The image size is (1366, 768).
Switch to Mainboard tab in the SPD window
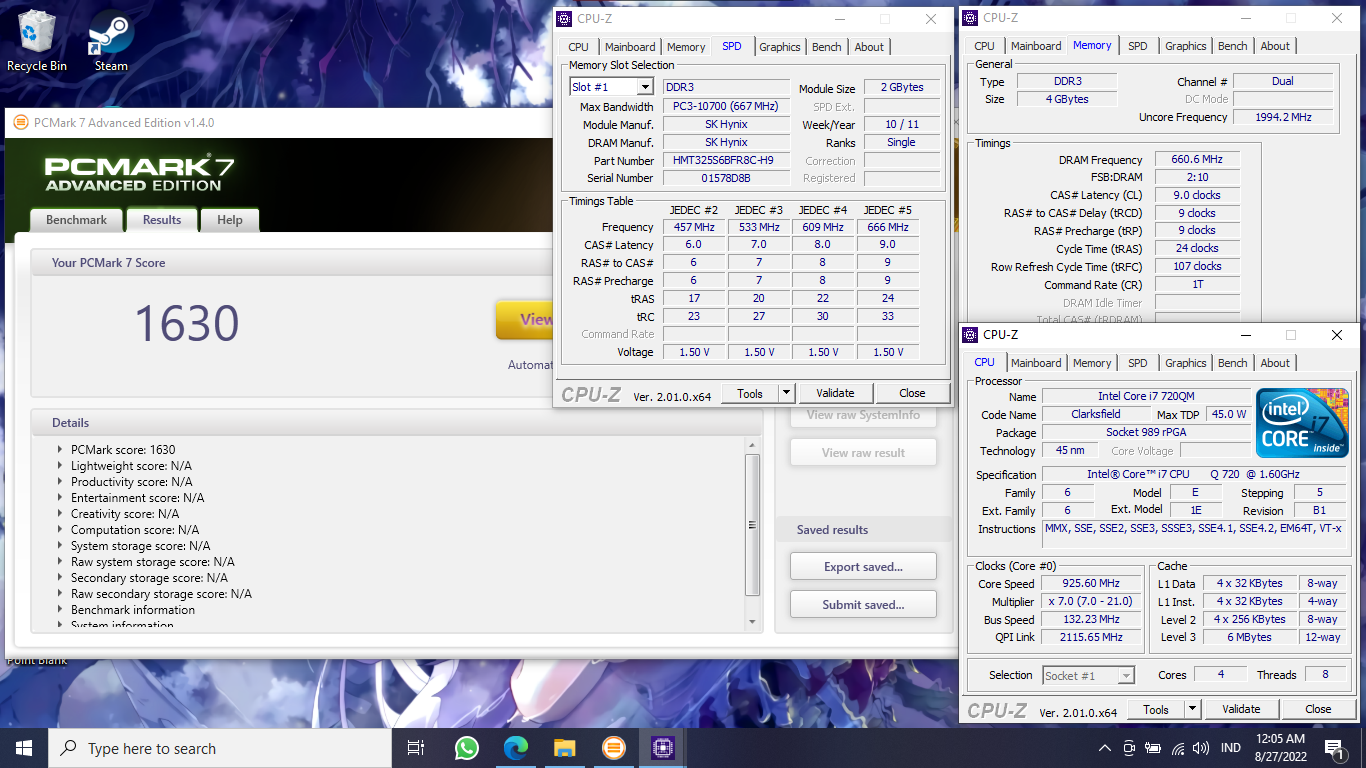630,47
